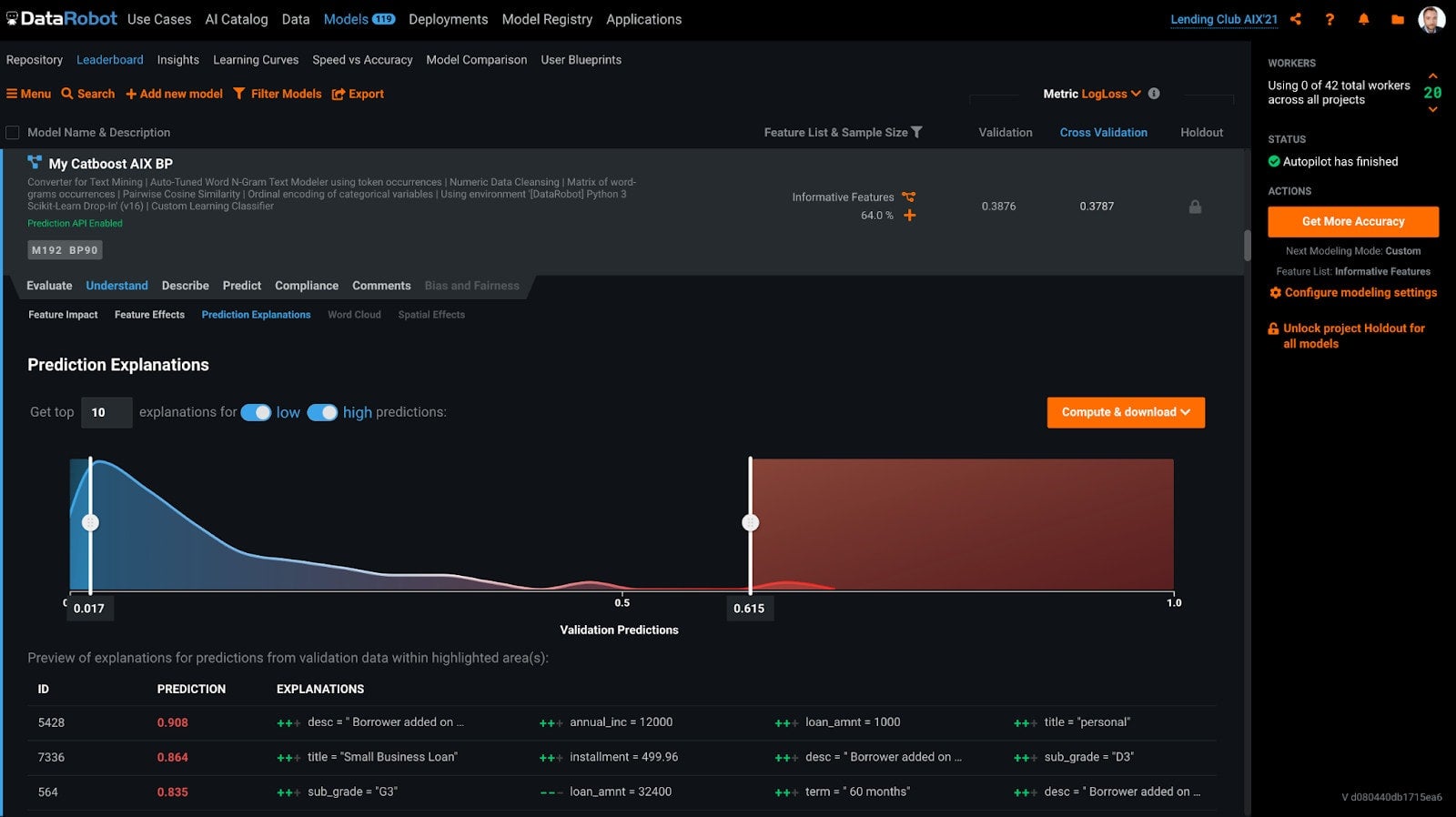
Task: Open the help question mark icon
Action: 1330,19
